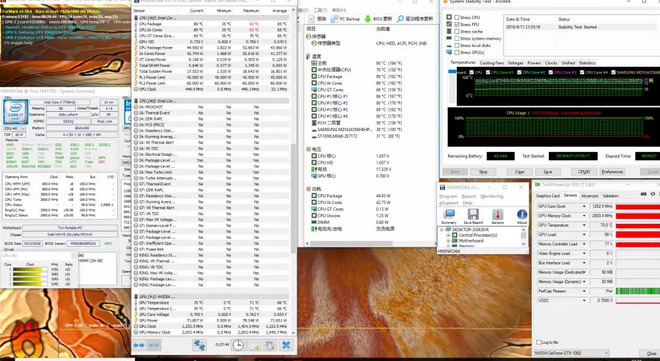
Task: Open the Graphics Card tab in GPU-Z
Action: point(547,196)
